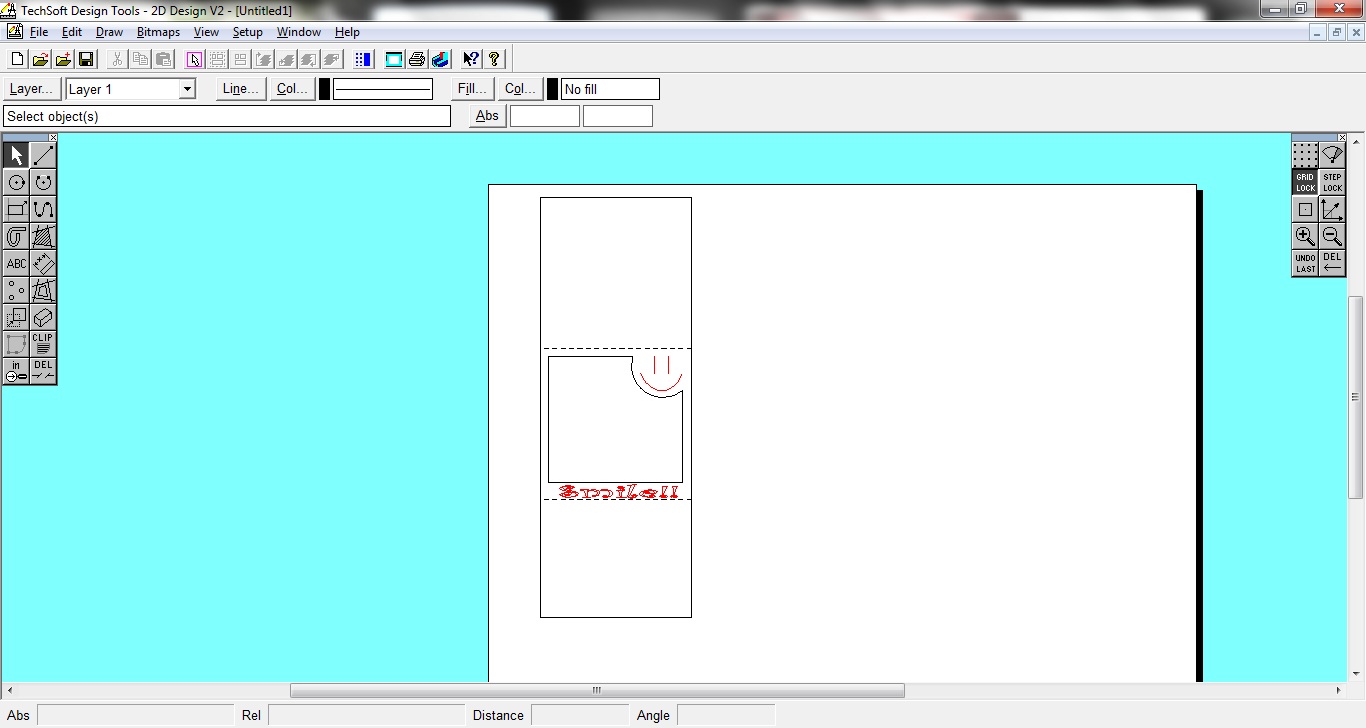
Task: Click the No fill style box
Action: [610, 89]
